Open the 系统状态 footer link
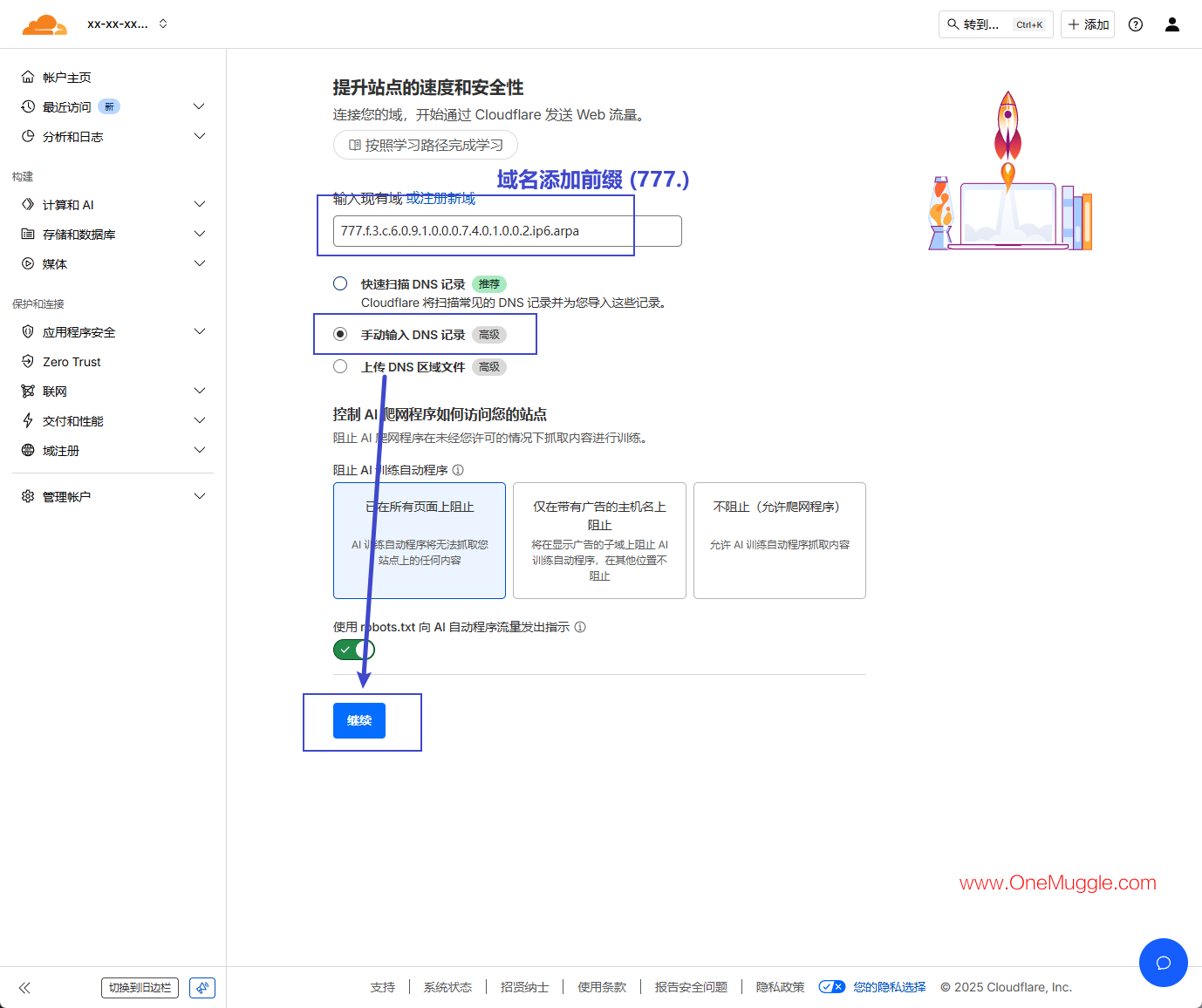 pos(447,987)
